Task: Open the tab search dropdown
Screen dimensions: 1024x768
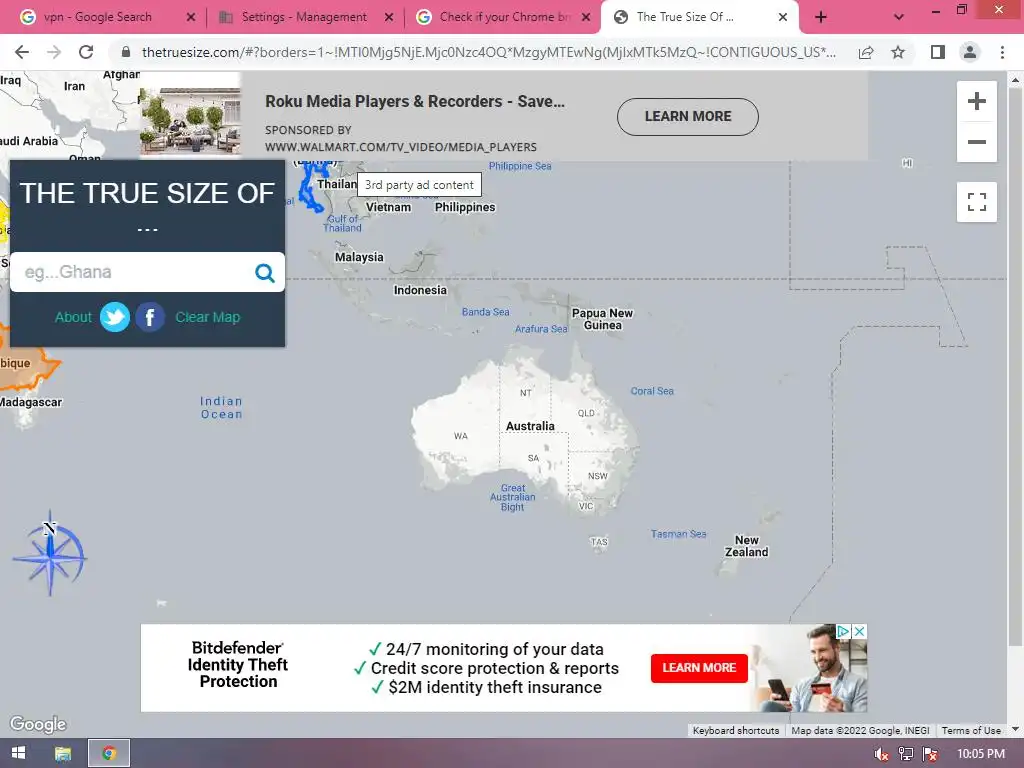Action: [899, 17]
